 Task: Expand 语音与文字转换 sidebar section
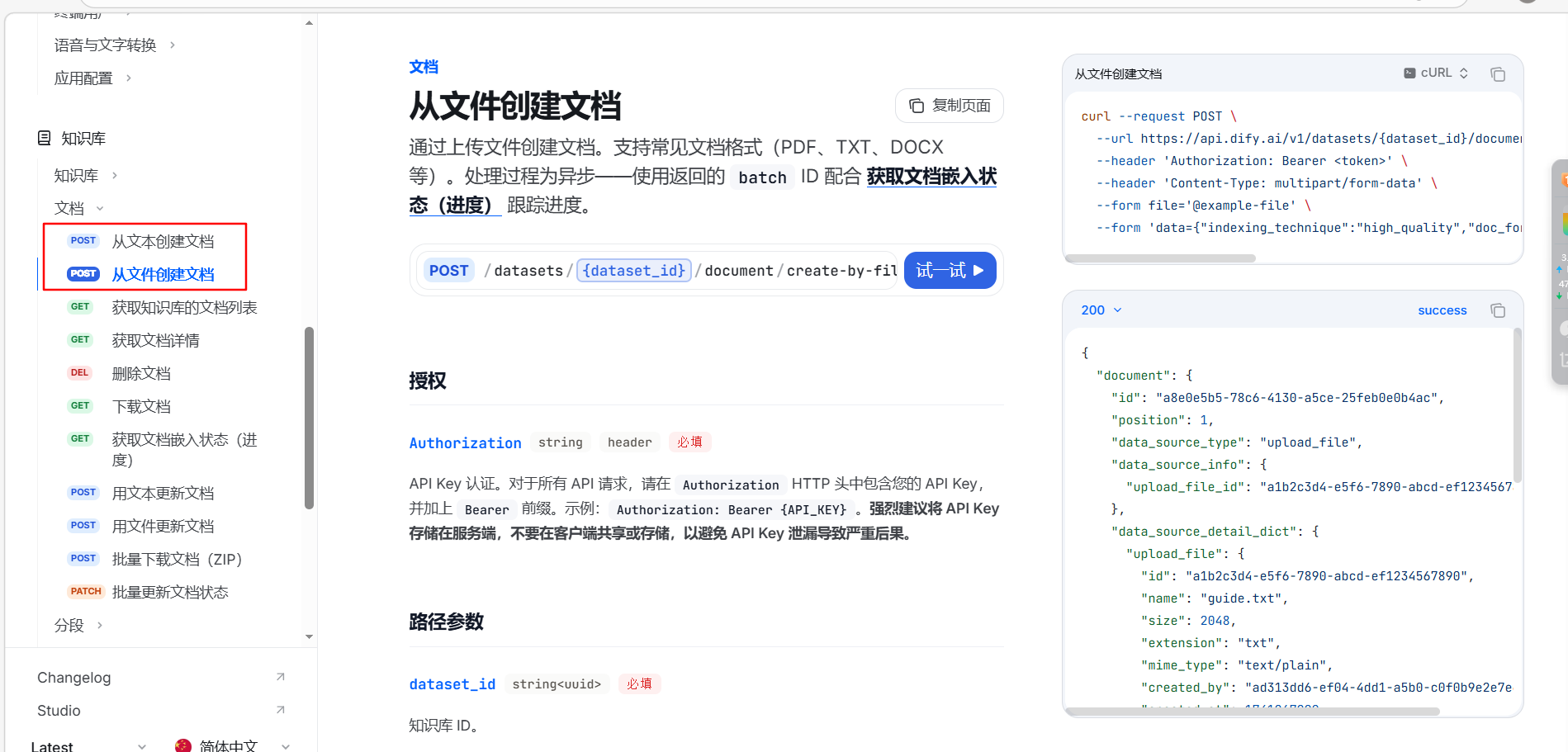click(x=172, y=45)
